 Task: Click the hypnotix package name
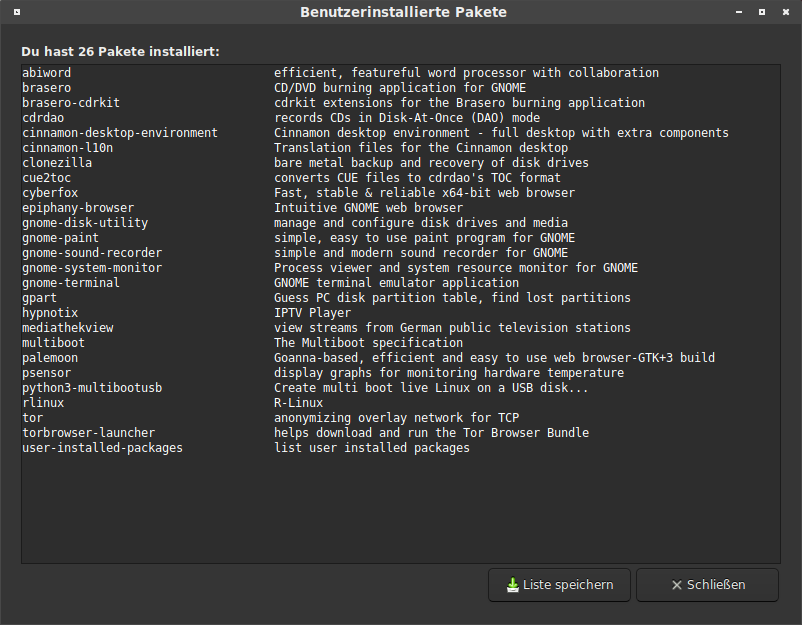[50, 313]
